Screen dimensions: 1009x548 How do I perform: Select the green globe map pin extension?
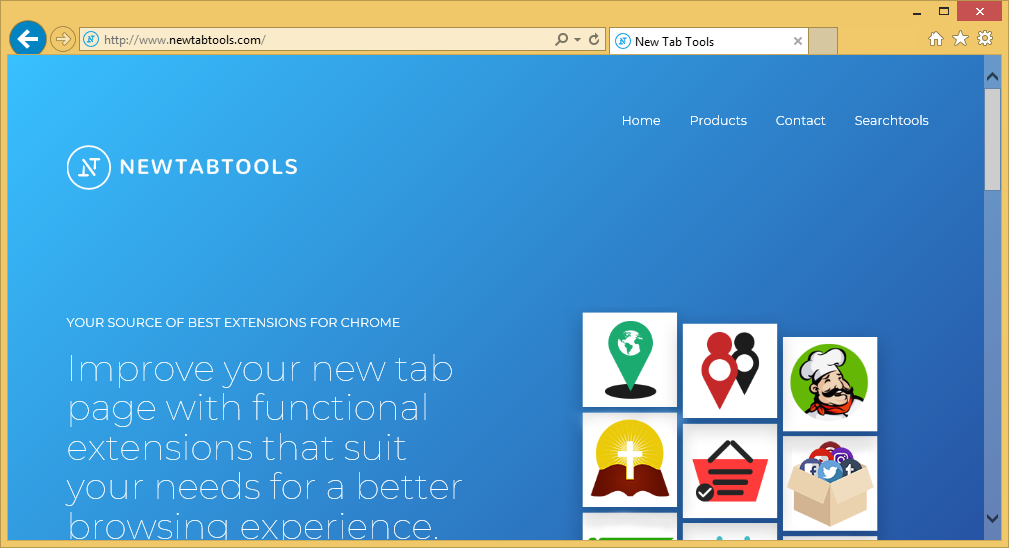coord(630,360)
